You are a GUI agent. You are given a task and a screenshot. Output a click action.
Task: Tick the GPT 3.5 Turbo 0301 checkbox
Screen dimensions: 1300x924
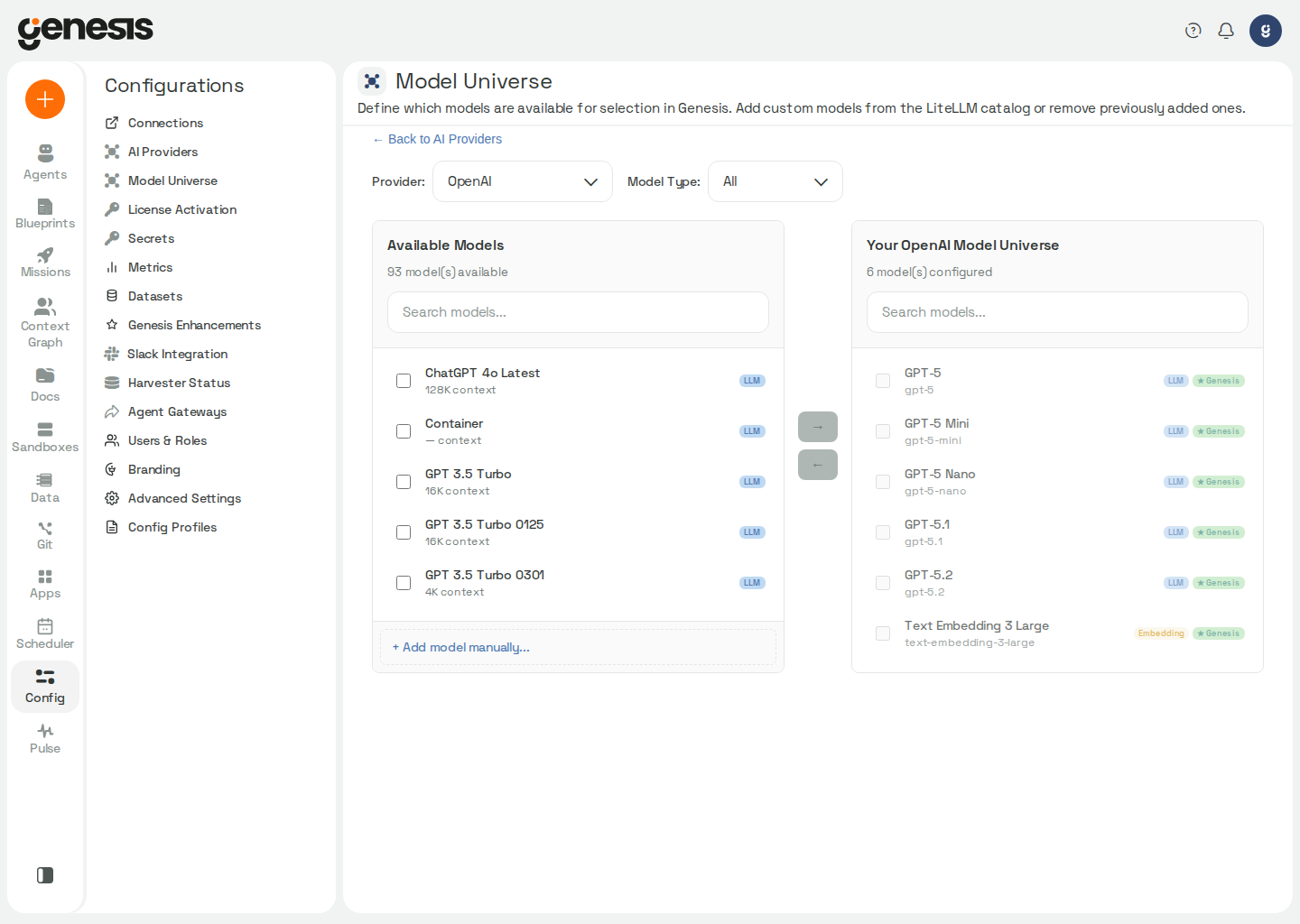click(404, 583)
